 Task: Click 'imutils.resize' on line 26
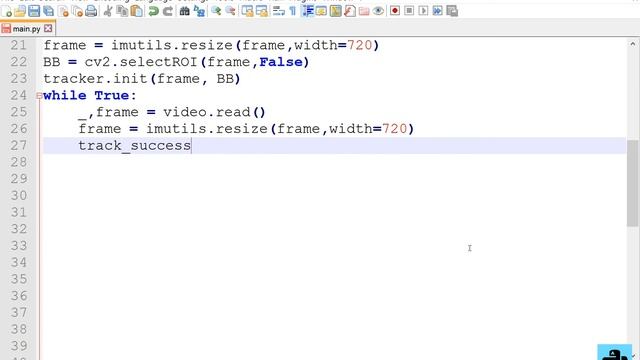[207, 129]
